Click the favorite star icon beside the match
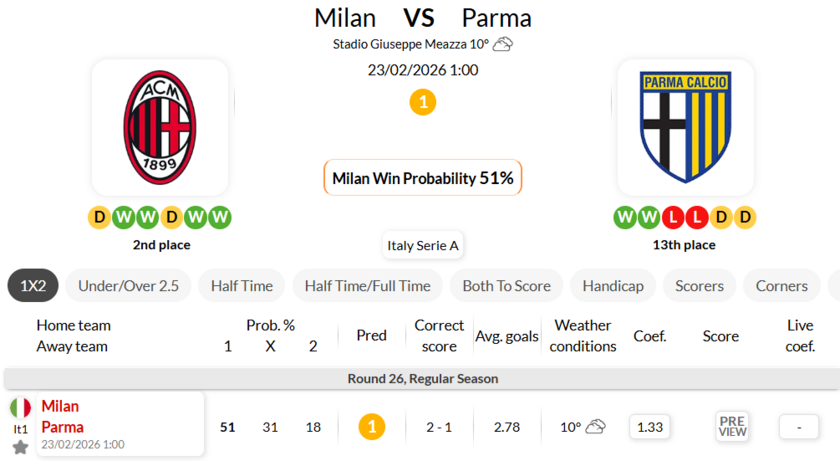 [20, 447]
